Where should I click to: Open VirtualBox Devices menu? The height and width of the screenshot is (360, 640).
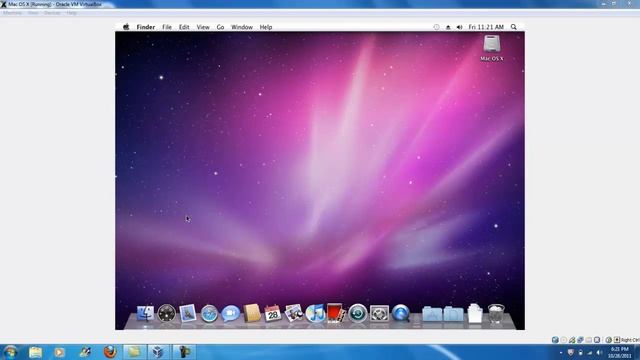click(52, 13)
